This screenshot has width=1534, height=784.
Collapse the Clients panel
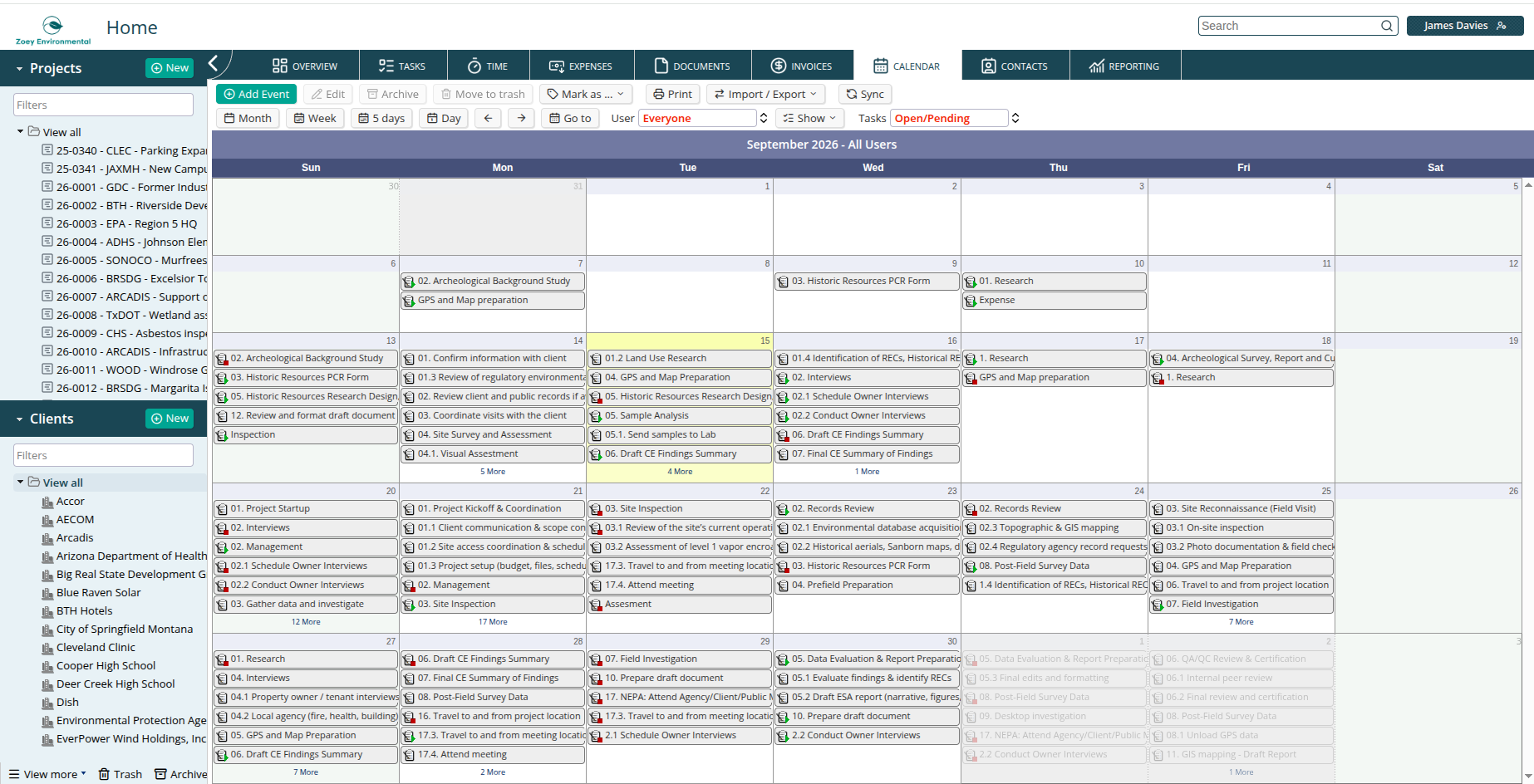click(x=19, y=419)
